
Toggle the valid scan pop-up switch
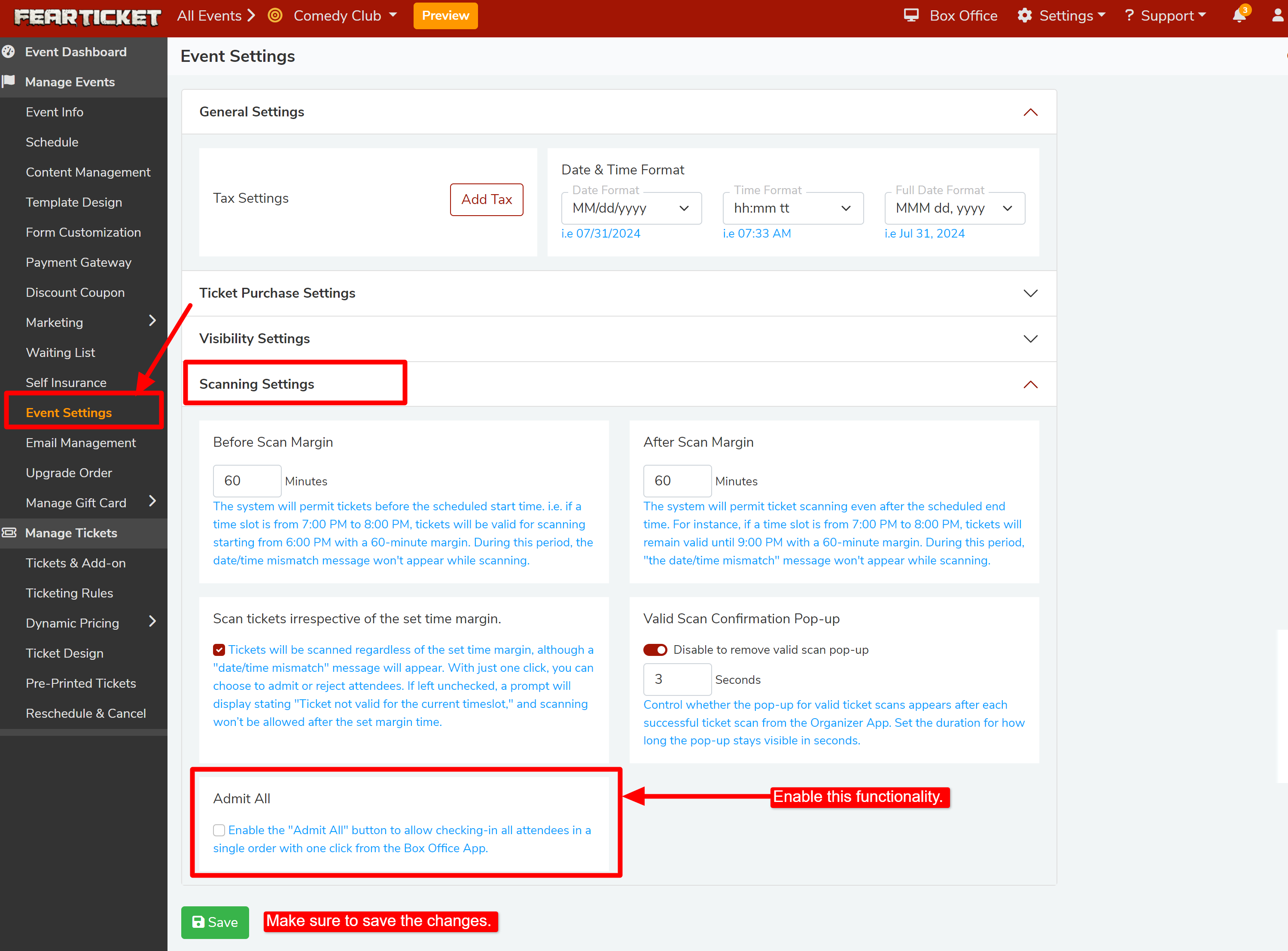(x=655, y=650)
